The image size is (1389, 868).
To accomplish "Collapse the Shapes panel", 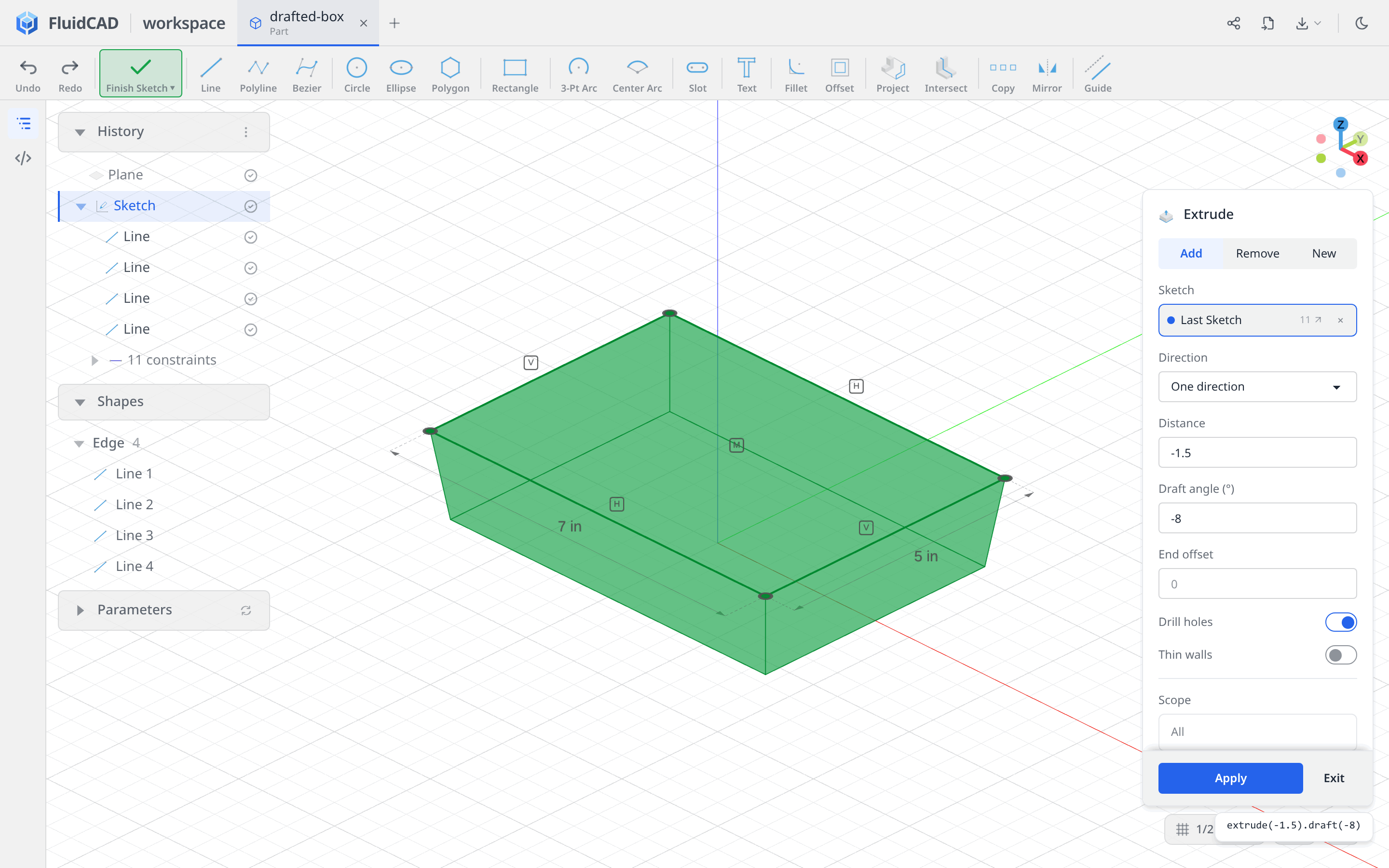I will click(80, 402).
